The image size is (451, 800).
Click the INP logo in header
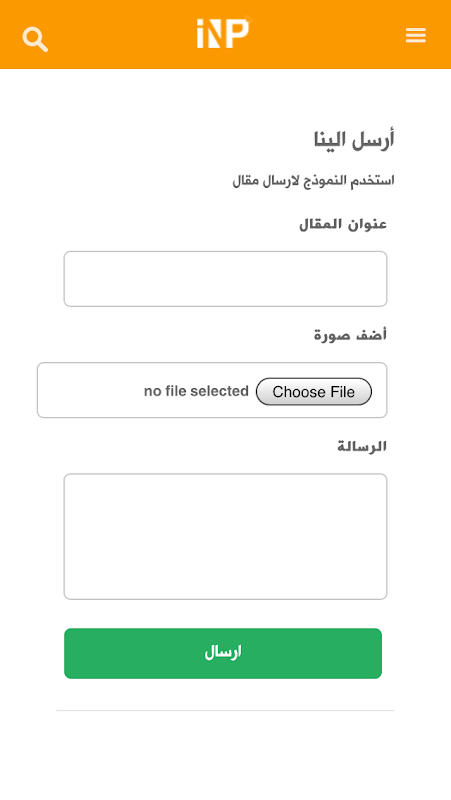pos(224,34)
